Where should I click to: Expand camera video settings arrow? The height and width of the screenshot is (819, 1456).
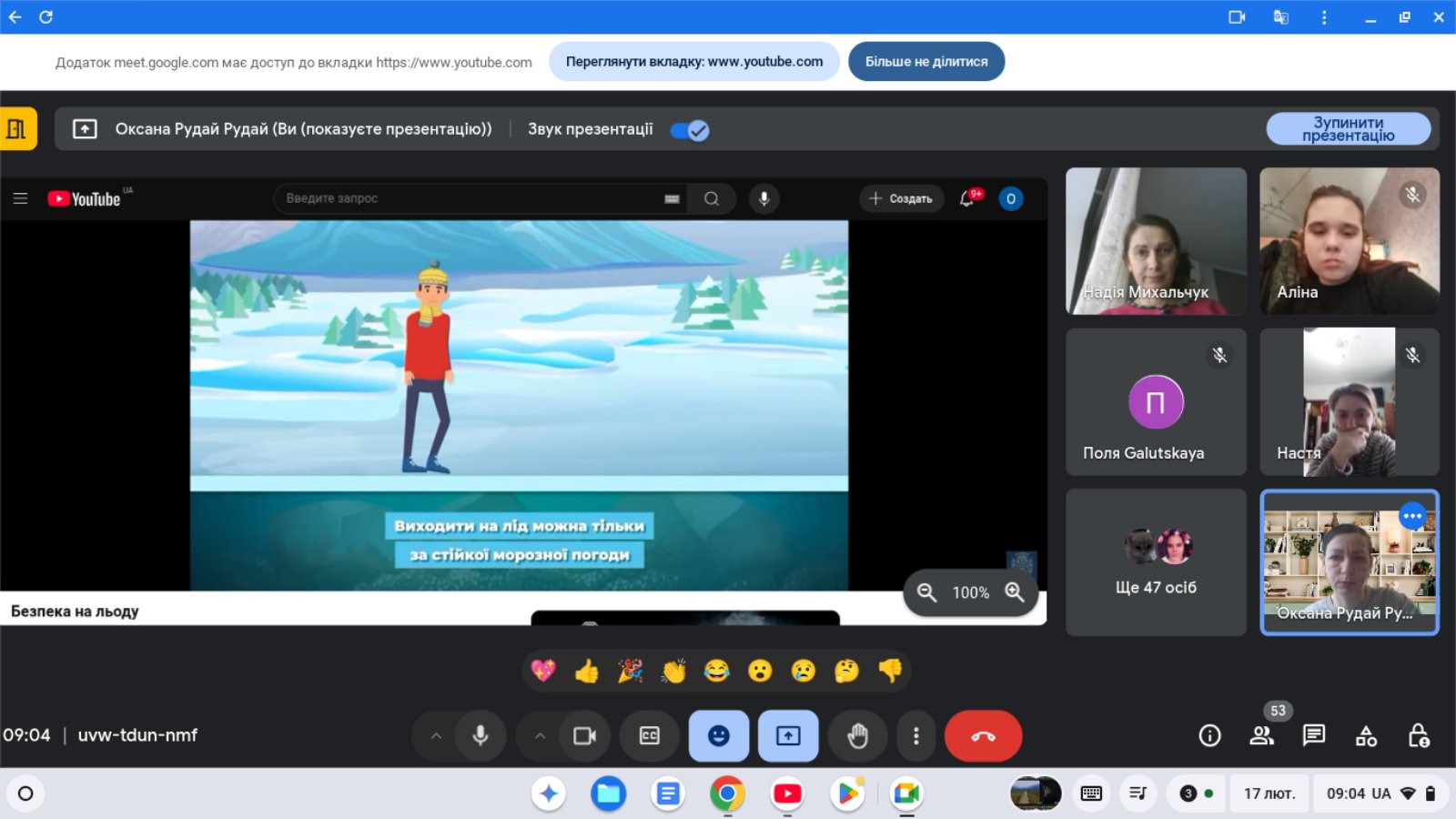[x=540, y=736]
